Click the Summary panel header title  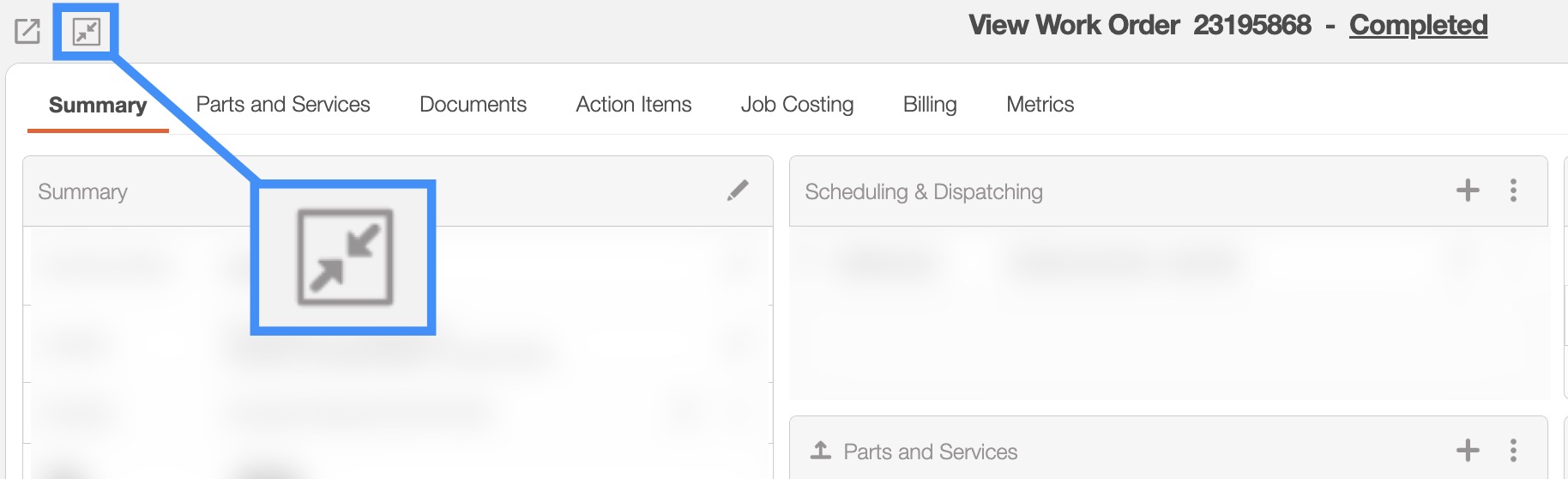coord(83,191)
